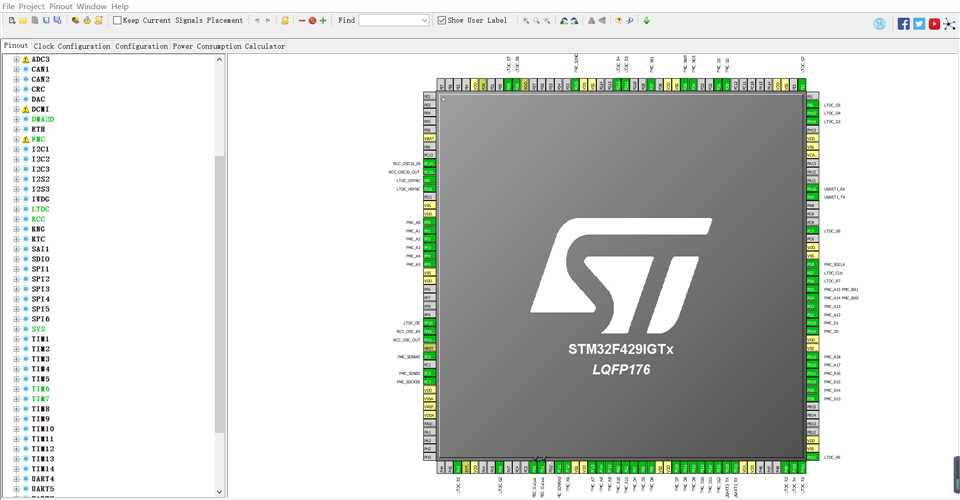The height and width of the screenshot is (500, 960).
Task: Open the Find dropdown list
Action: click(x=424, y=20)
